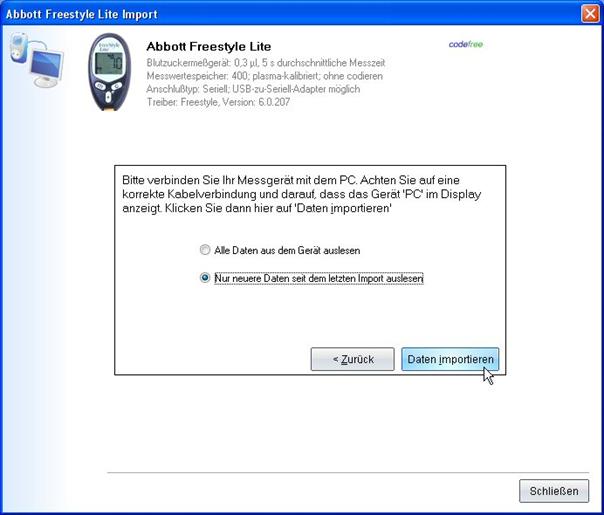This screenshot has height=515, width=604.
Task: Click the 'Abbott Freestyle Lite Import' title bar text
Action: click(82, 14)
